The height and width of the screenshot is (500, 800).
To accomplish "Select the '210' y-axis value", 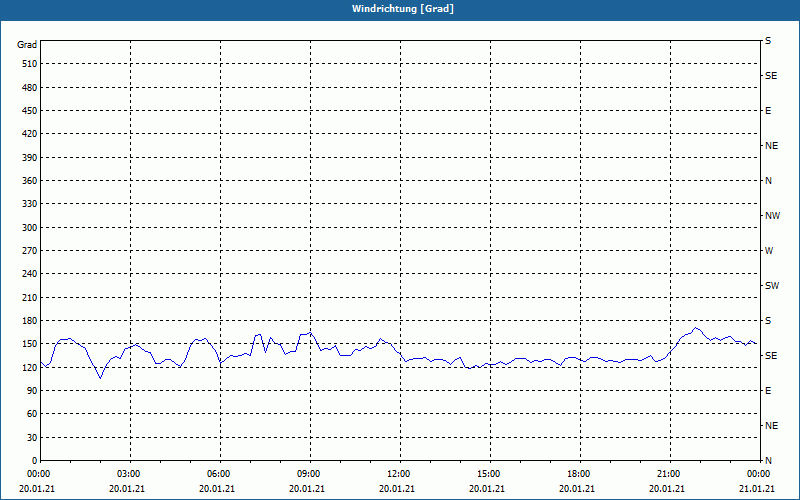I will pos(30,297).
